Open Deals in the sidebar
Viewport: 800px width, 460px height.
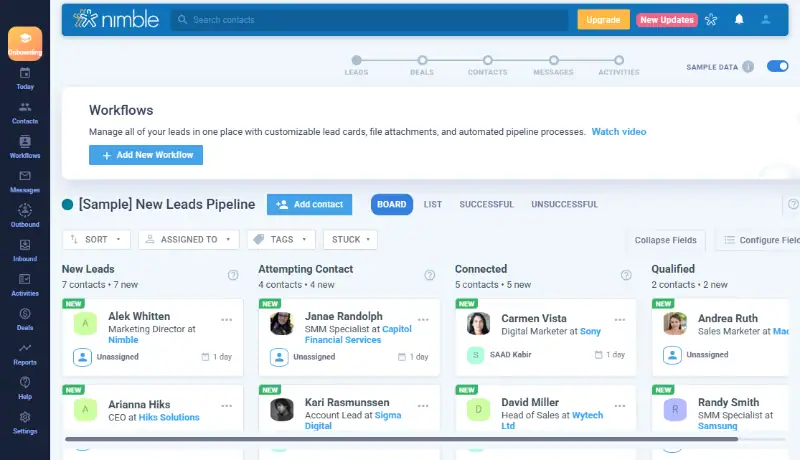pos(25,320)
